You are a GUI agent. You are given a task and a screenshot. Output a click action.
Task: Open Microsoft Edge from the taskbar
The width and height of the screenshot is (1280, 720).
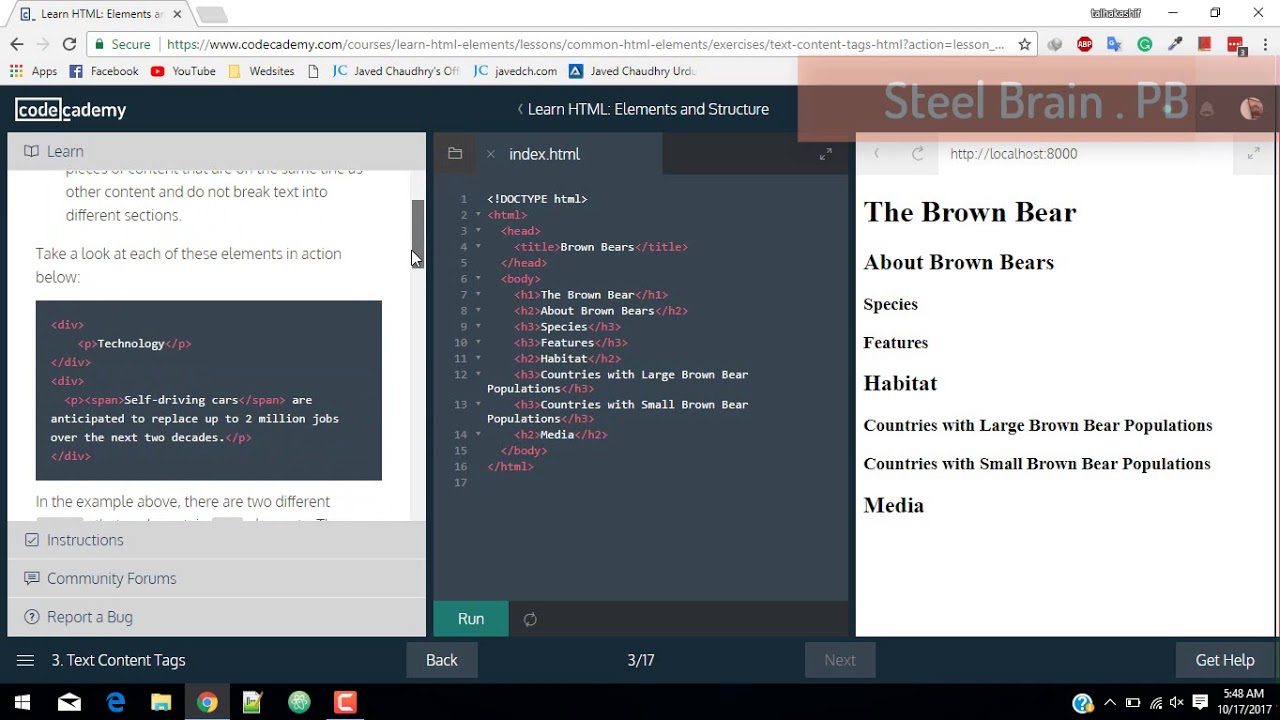[115, 702]
